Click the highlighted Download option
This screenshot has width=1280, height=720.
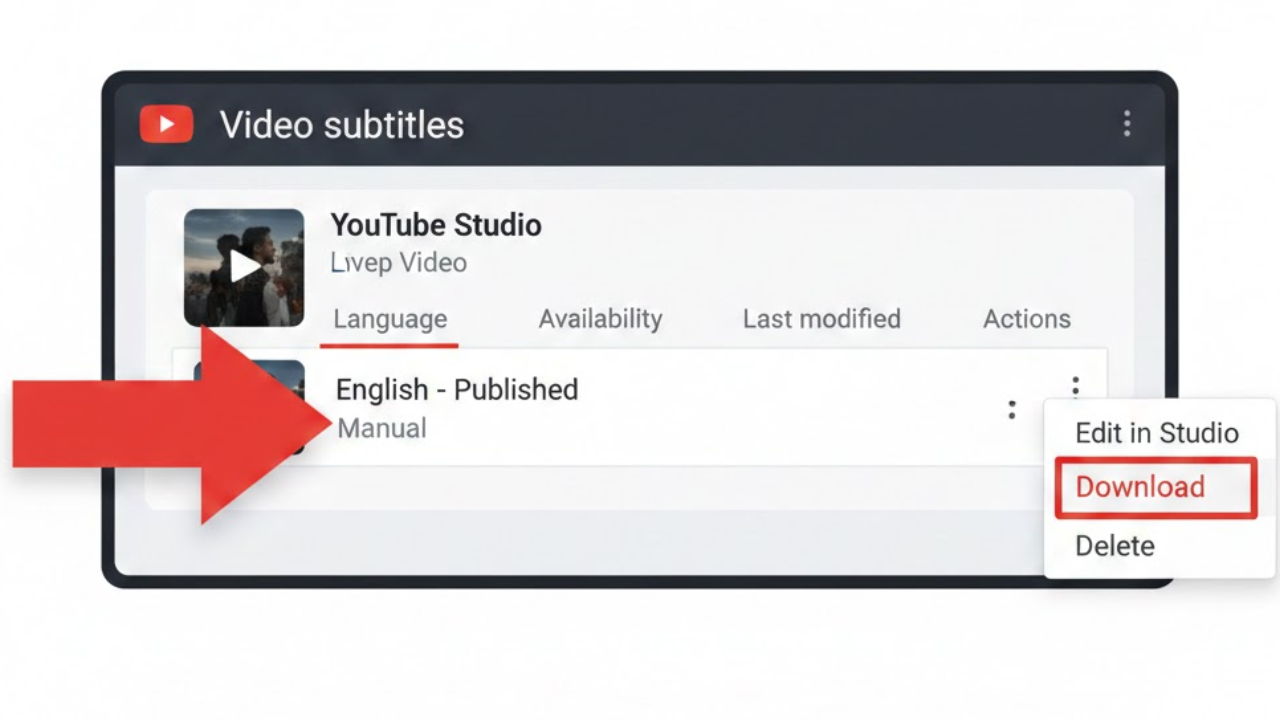click(x=1139, y=487)
